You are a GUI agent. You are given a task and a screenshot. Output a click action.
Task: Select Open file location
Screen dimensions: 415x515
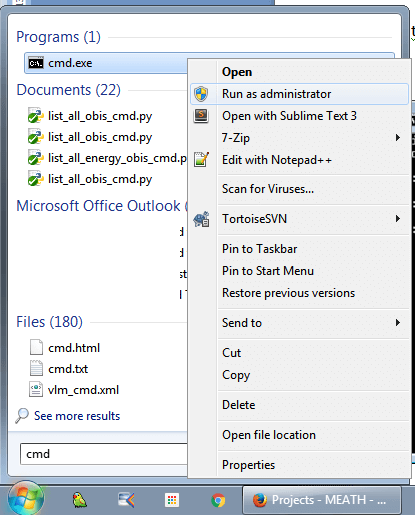pos(269,435)
